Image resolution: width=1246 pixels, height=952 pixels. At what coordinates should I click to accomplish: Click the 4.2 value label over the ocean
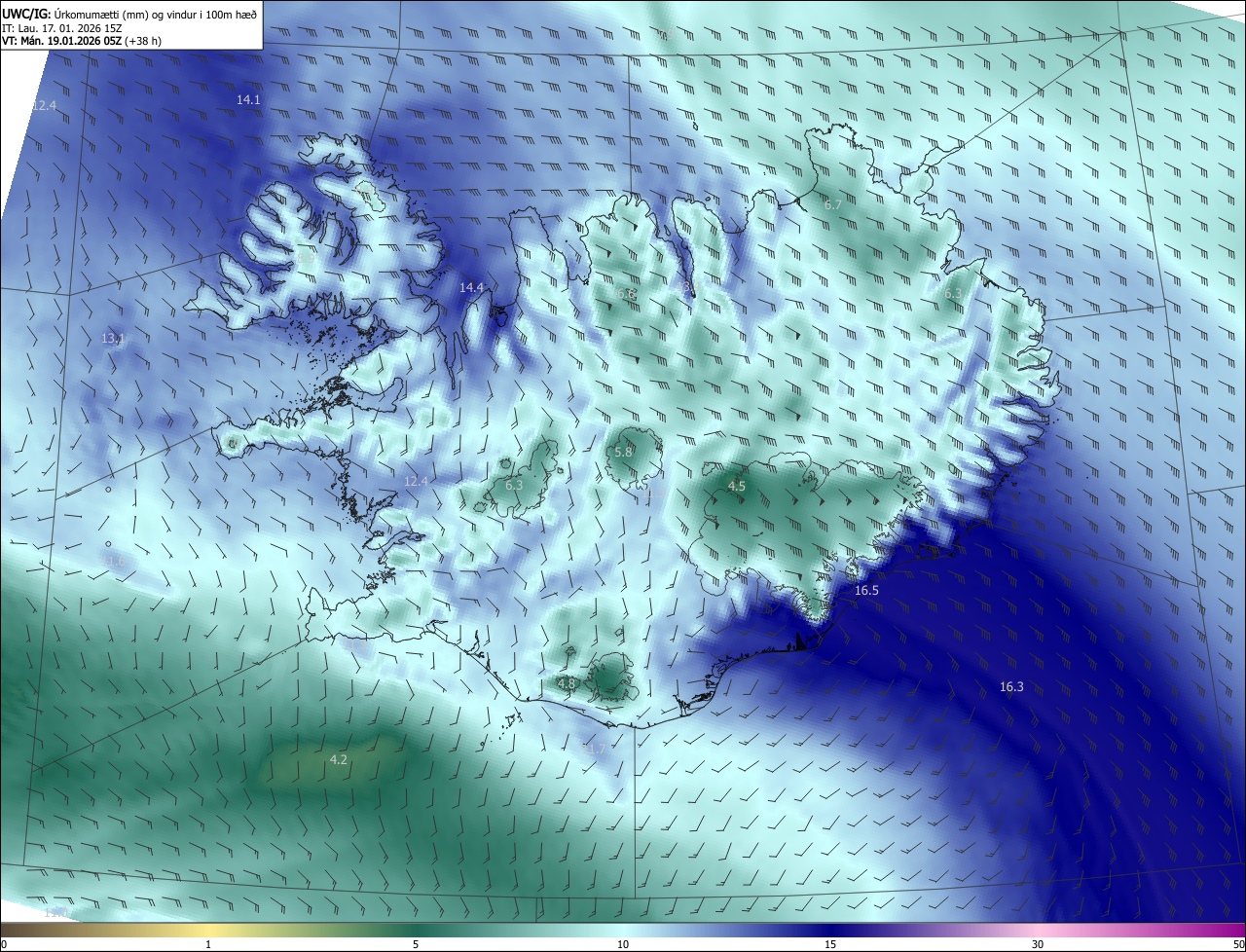[339, 759]
